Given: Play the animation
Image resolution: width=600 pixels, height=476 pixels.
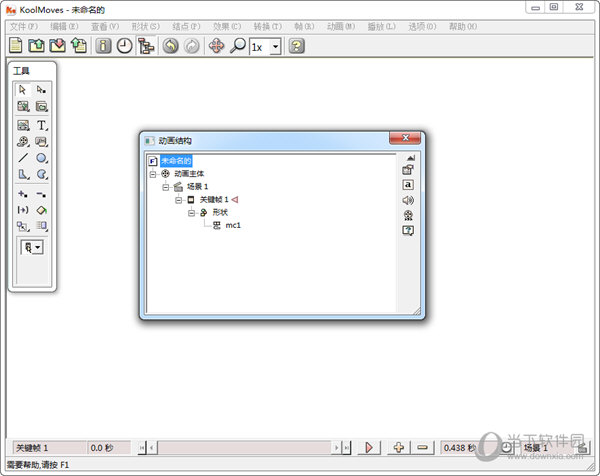Looking at the screenshot, I should coord(369,447).
